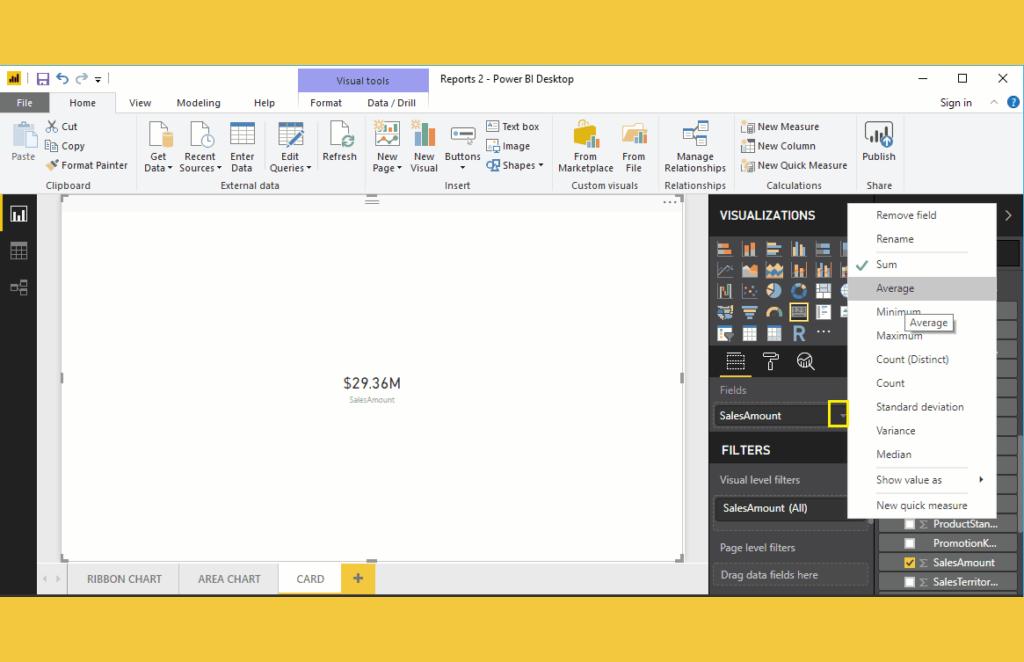Open the Format paint-roller tab

click(x=771, y=361)
